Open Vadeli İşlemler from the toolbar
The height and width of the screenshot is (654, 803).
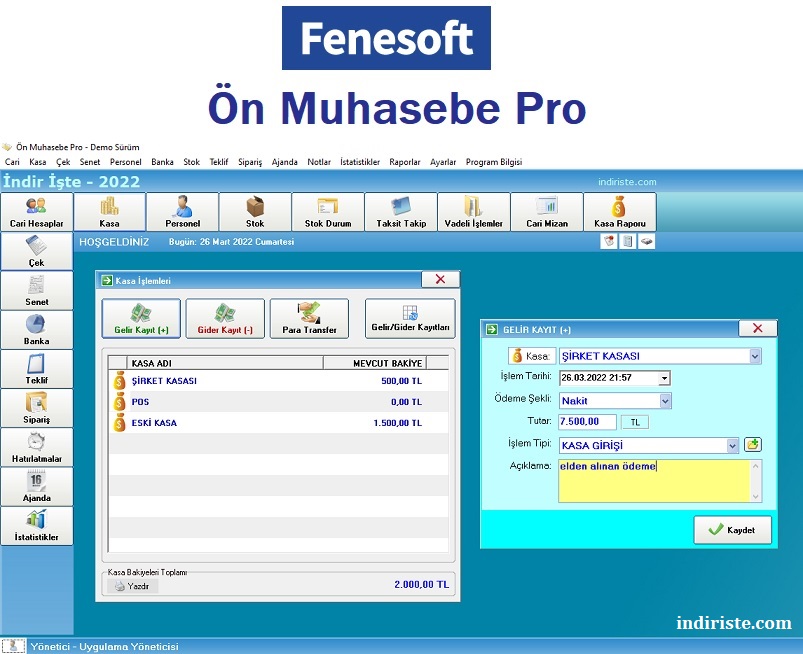(x=474, y=212)
